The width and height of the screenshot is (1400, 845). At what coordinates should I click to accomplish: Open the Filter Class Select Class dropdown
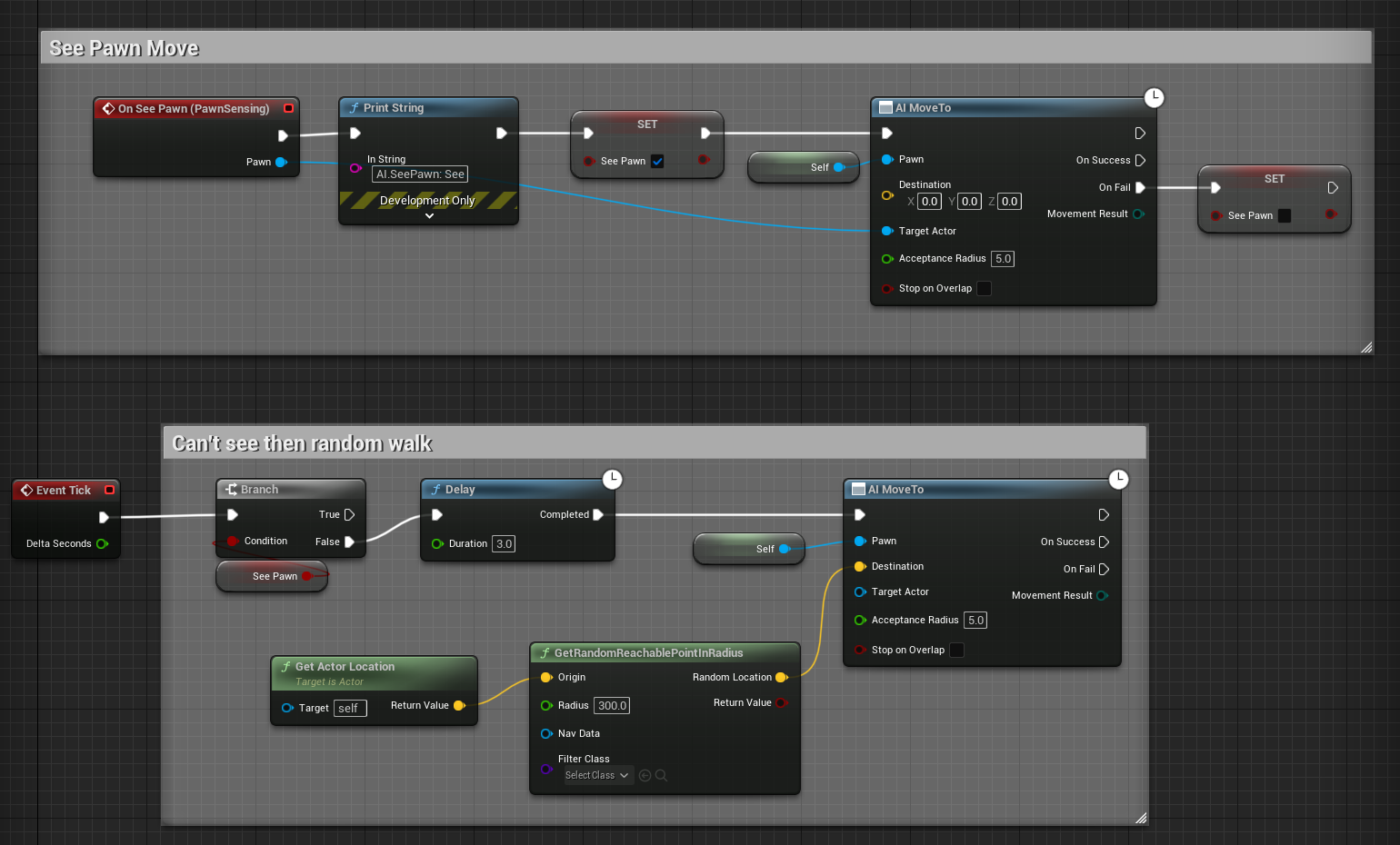596,775
